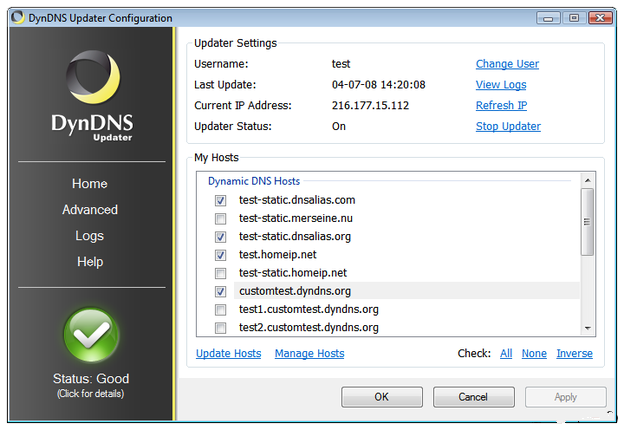Image resolution: width=624 pixels, height=430 pixels.
Task: Click the Update Hosts link
Action: 228,353
